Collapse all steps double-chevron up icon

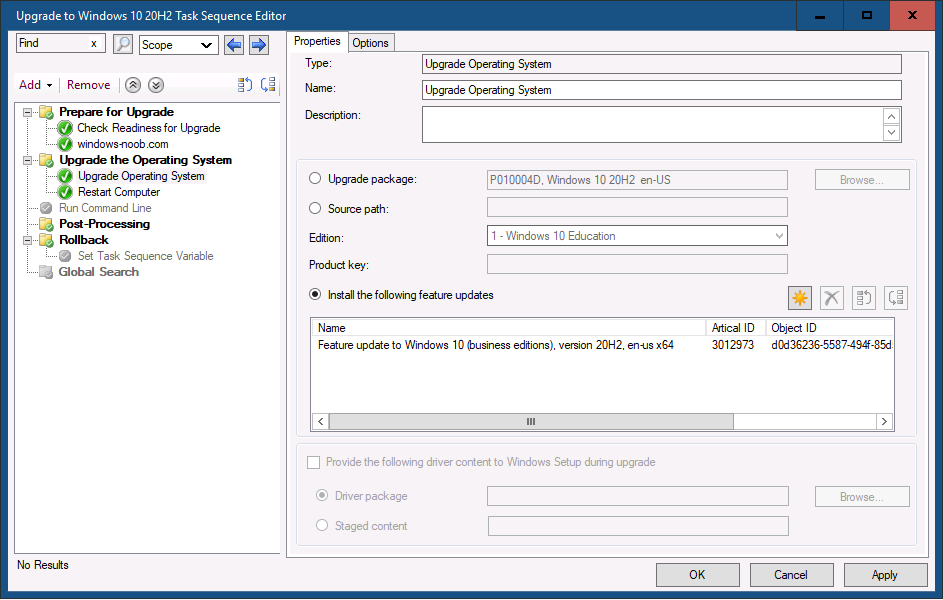coord(133,85)
